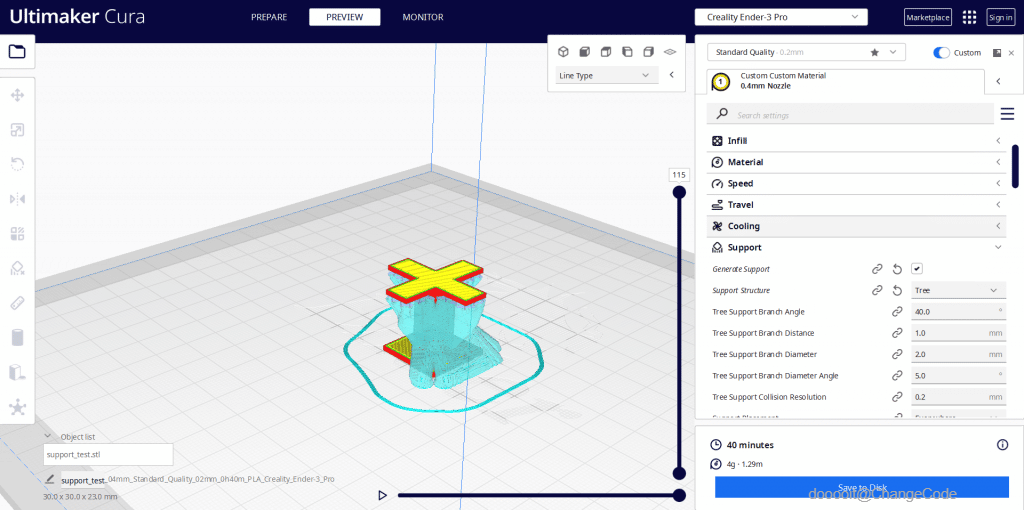Select the 3D view camera icon
The image size is (1024, 510).
563,52
